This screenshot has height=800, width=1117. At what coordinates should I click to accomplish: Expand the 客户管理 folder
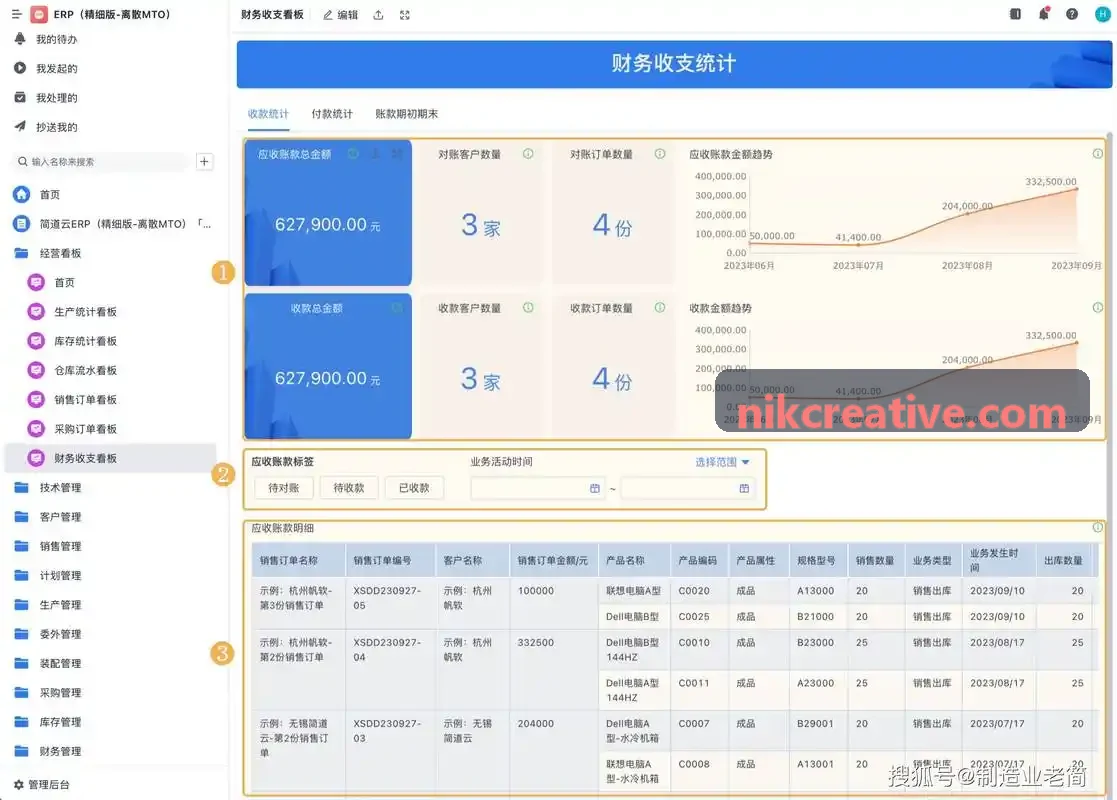pyautogui.click(x=61, y=516)
